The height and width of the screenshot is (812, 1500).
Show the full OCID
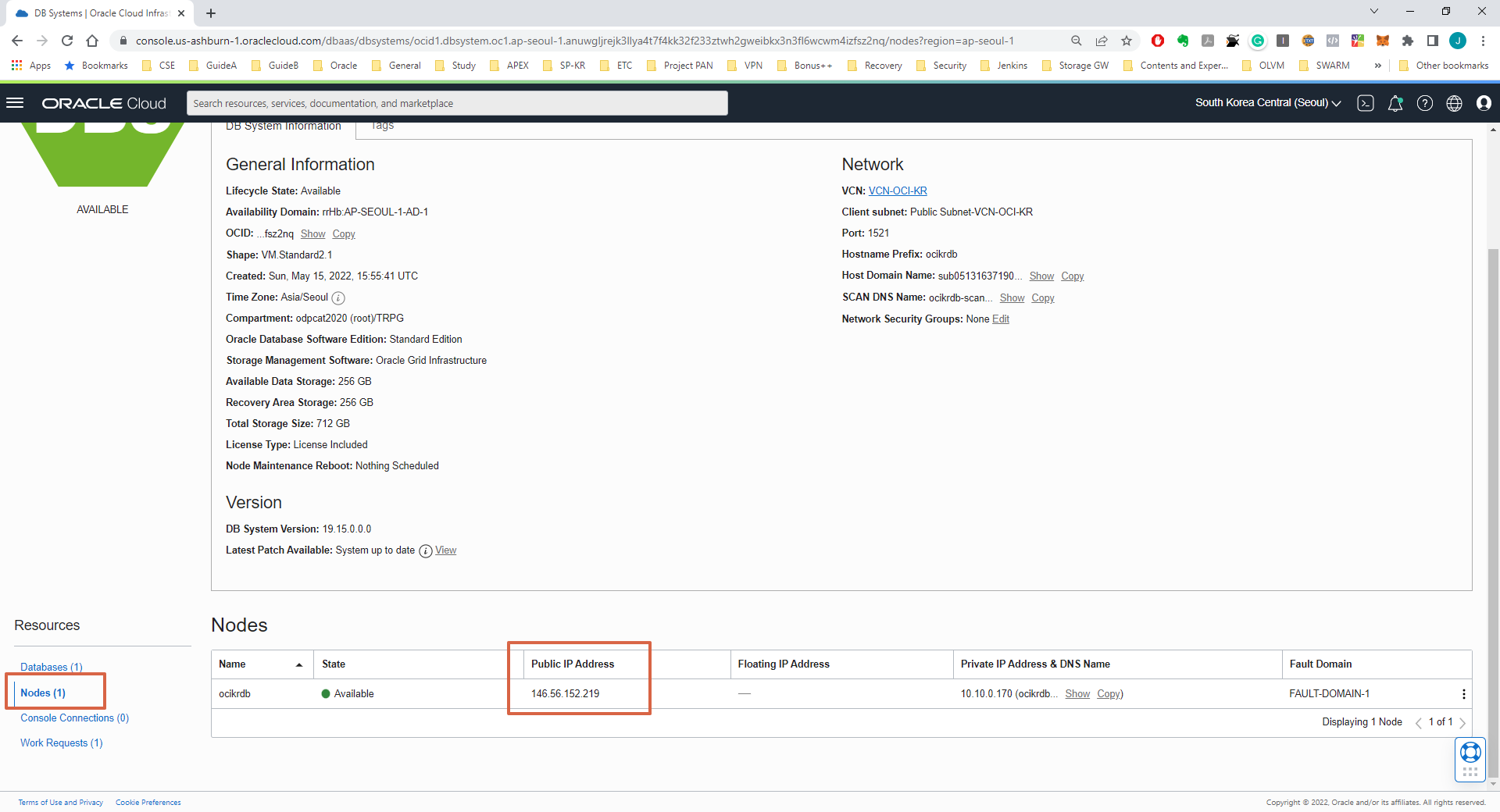tap(312, 234)
